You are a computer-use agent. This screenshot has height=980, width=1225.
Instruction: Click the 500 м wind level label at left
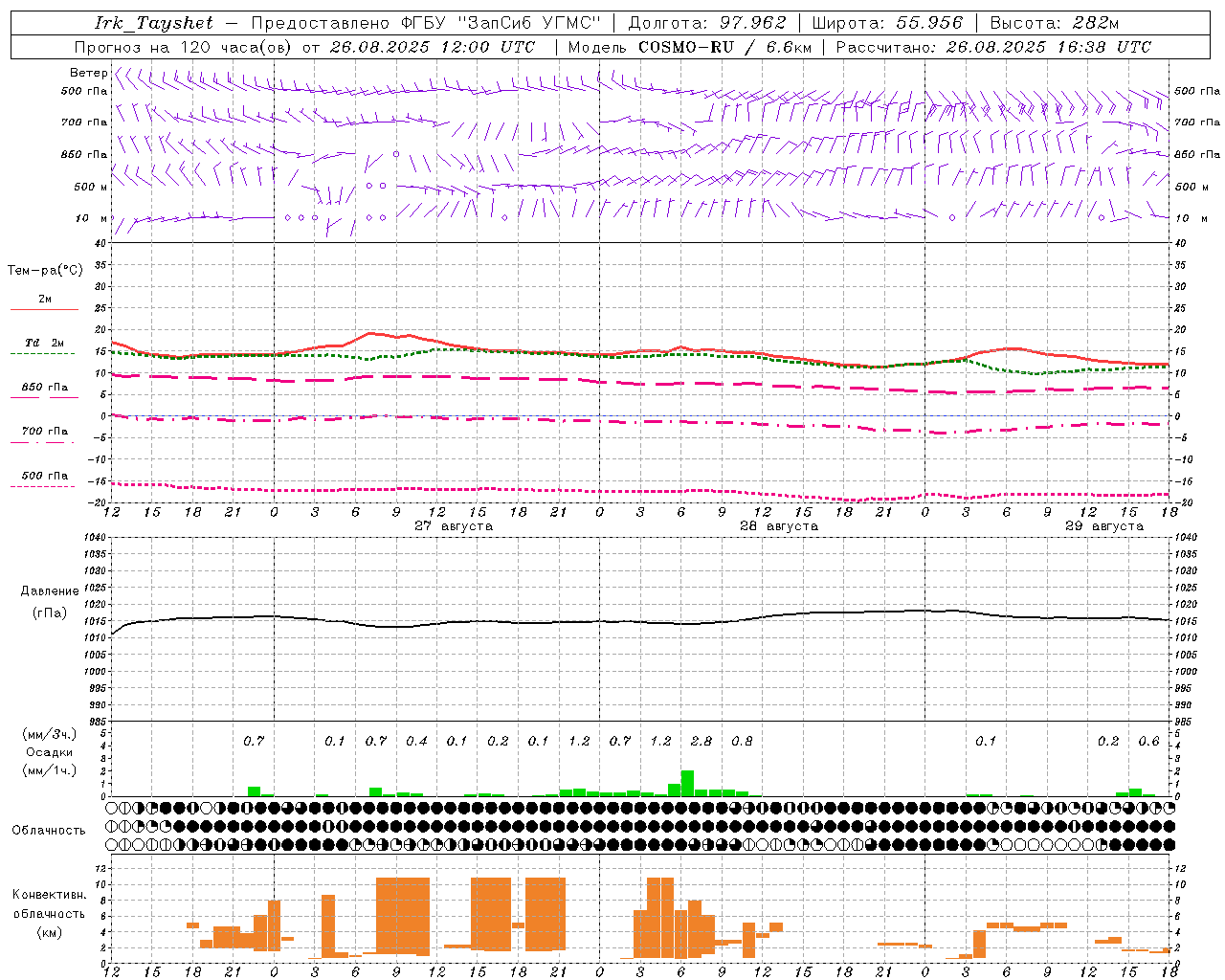pos(91,187)
